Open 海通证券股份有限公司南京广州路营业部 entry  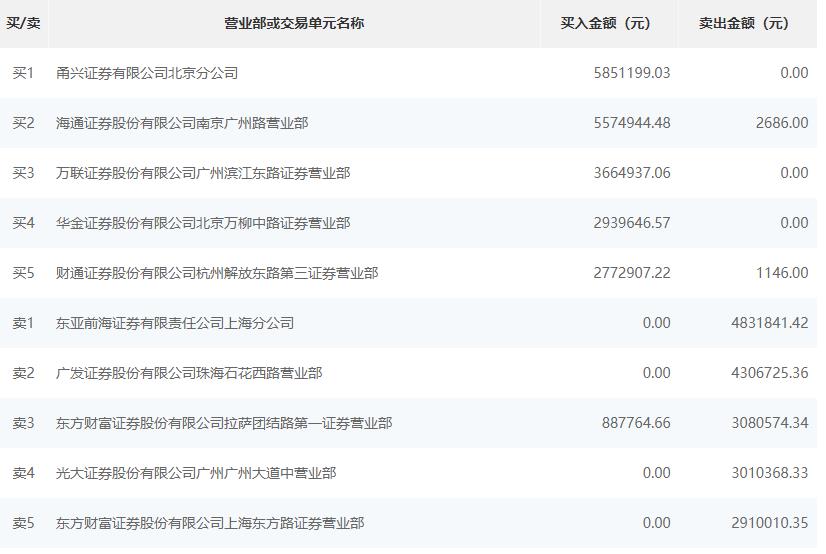tap(182, 123)
